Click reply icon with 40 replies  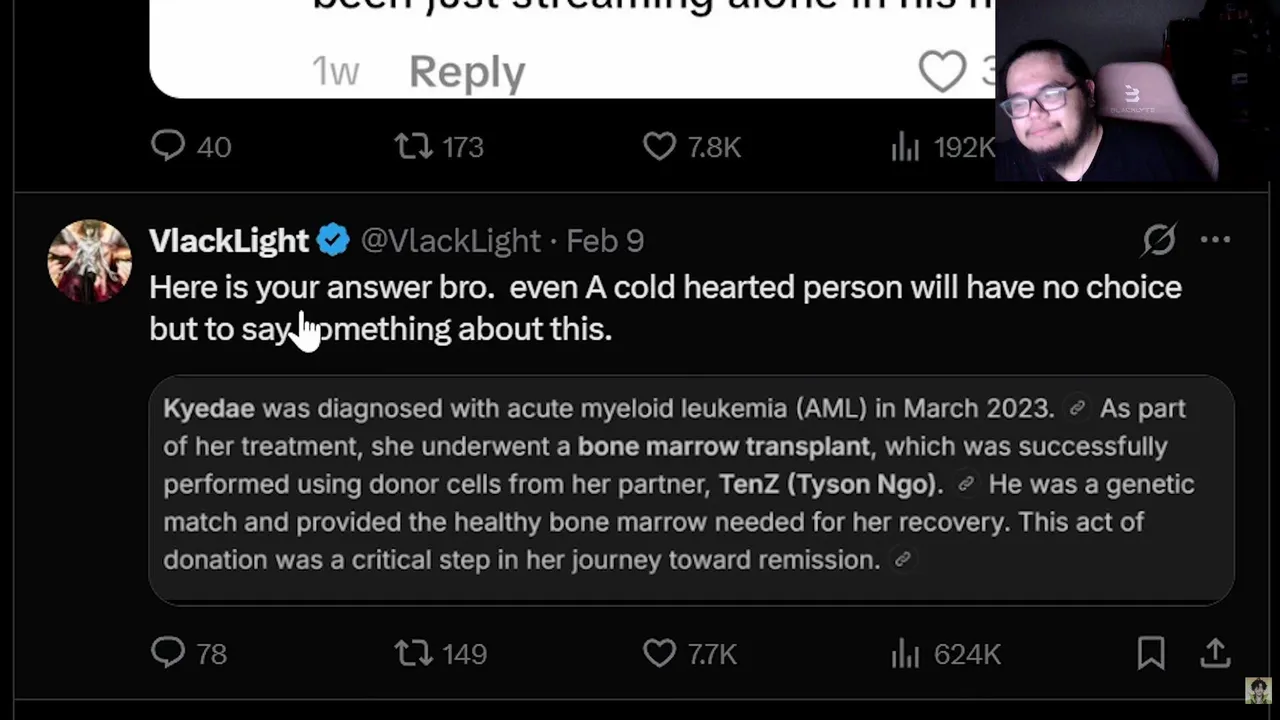[168, 146]
